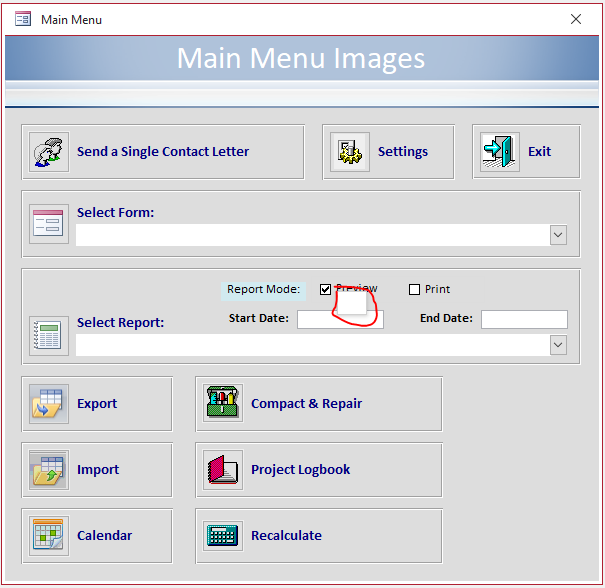Close the Main Menu window
The height and width of the screenshot is (588, 605).
(x=576, y=19)
